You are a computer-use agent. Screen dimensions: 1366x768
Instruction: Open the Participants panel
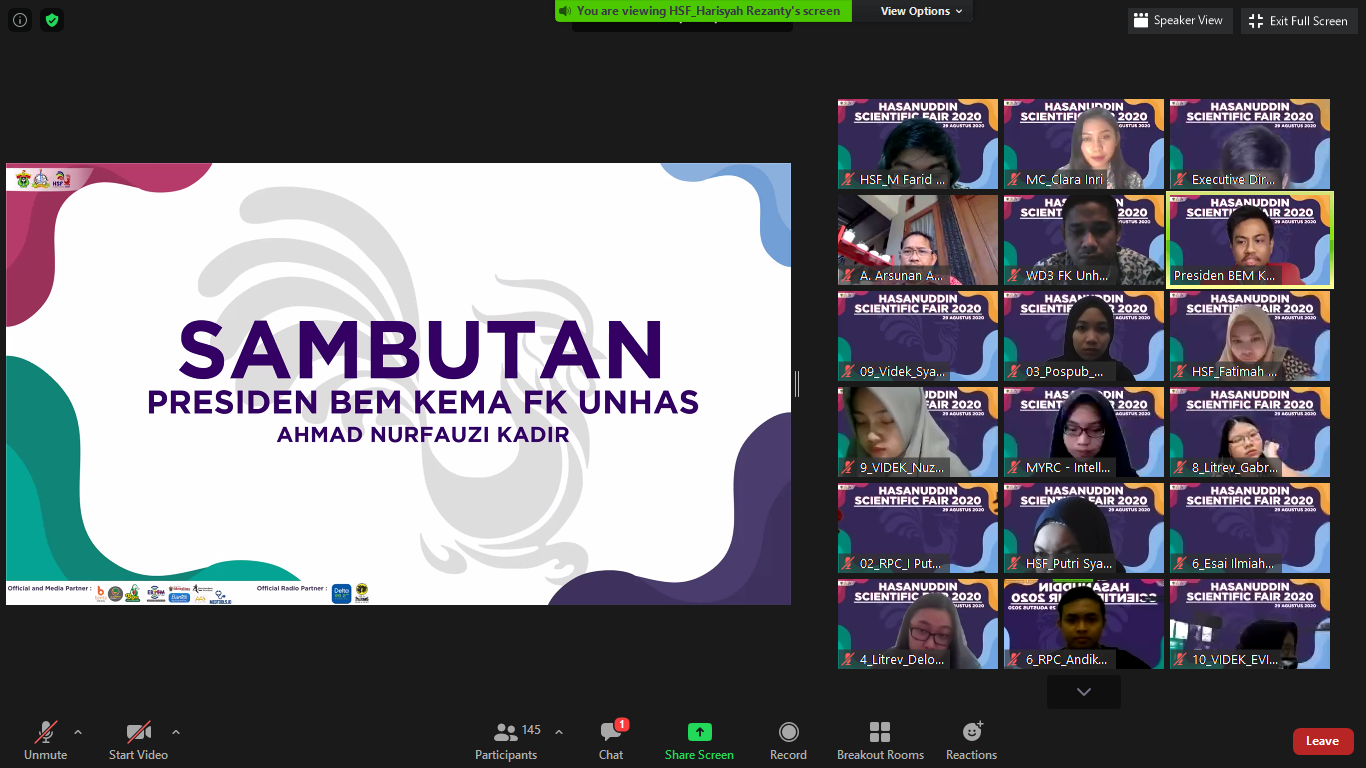[x=506, y=741]
